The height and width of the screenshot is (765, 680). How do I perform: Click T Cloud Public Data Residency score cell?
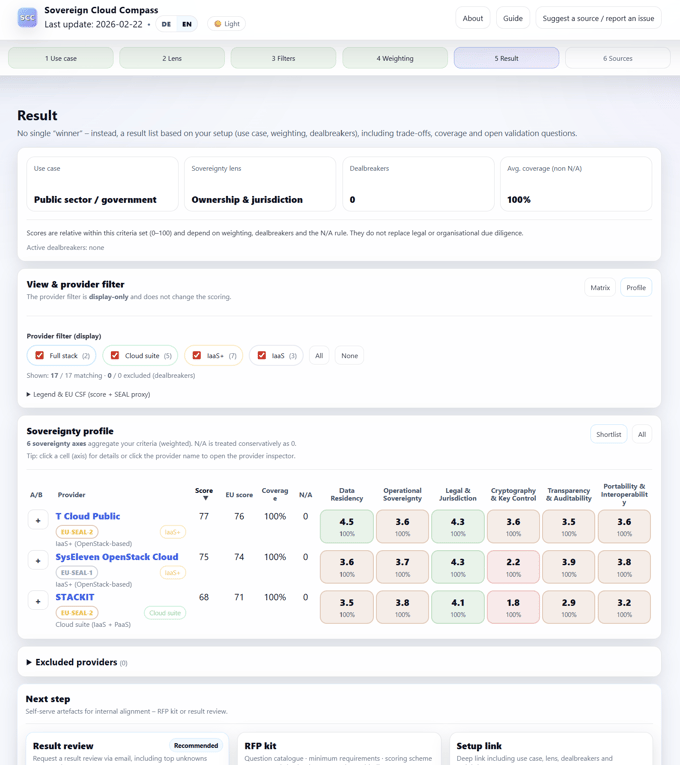(x=347, y=526)
